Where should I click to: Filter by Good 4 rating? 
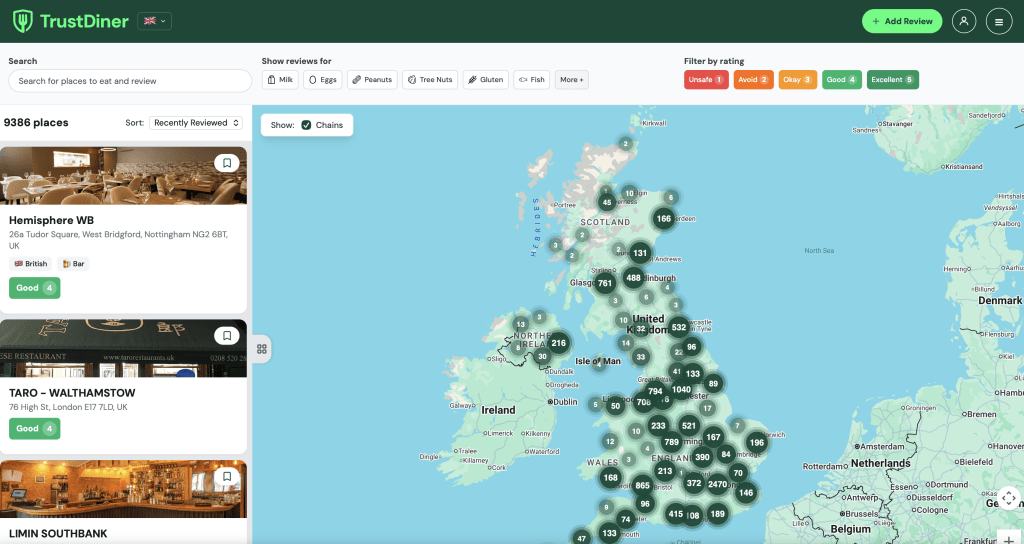tap(842, 80)
